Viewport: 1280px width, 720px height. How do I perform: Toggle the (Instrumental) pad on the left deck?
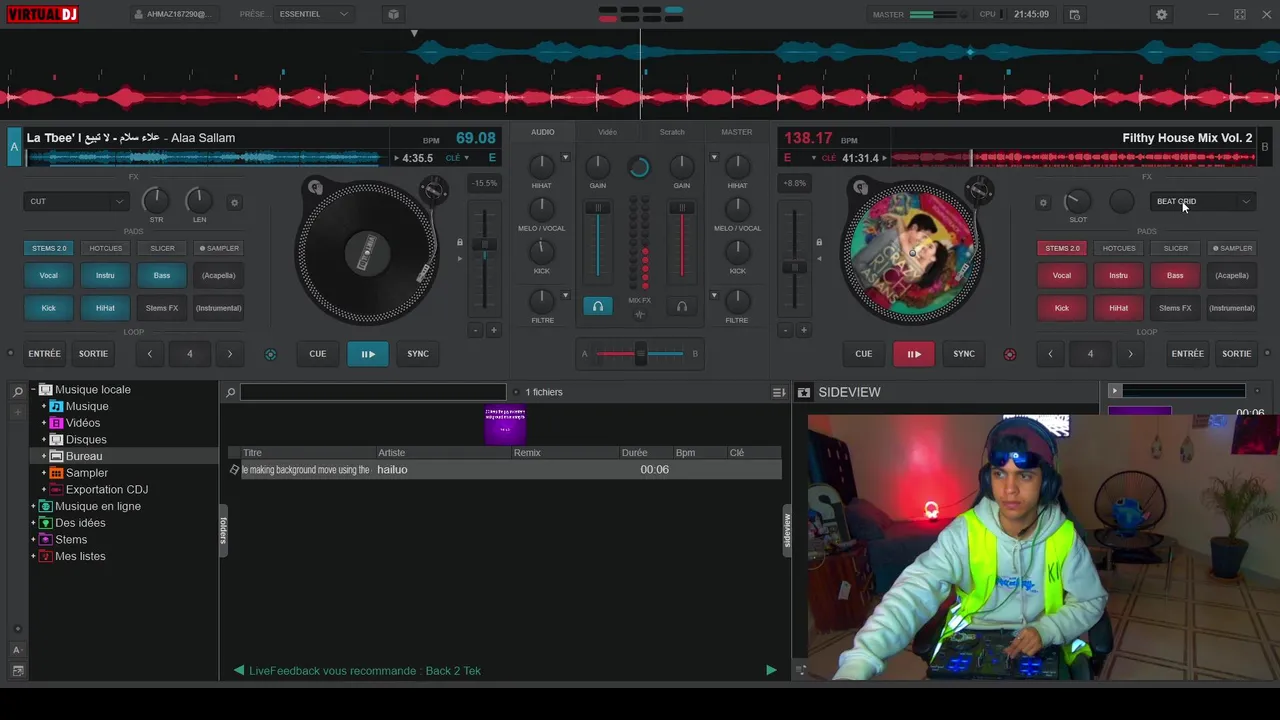point(219,308)
